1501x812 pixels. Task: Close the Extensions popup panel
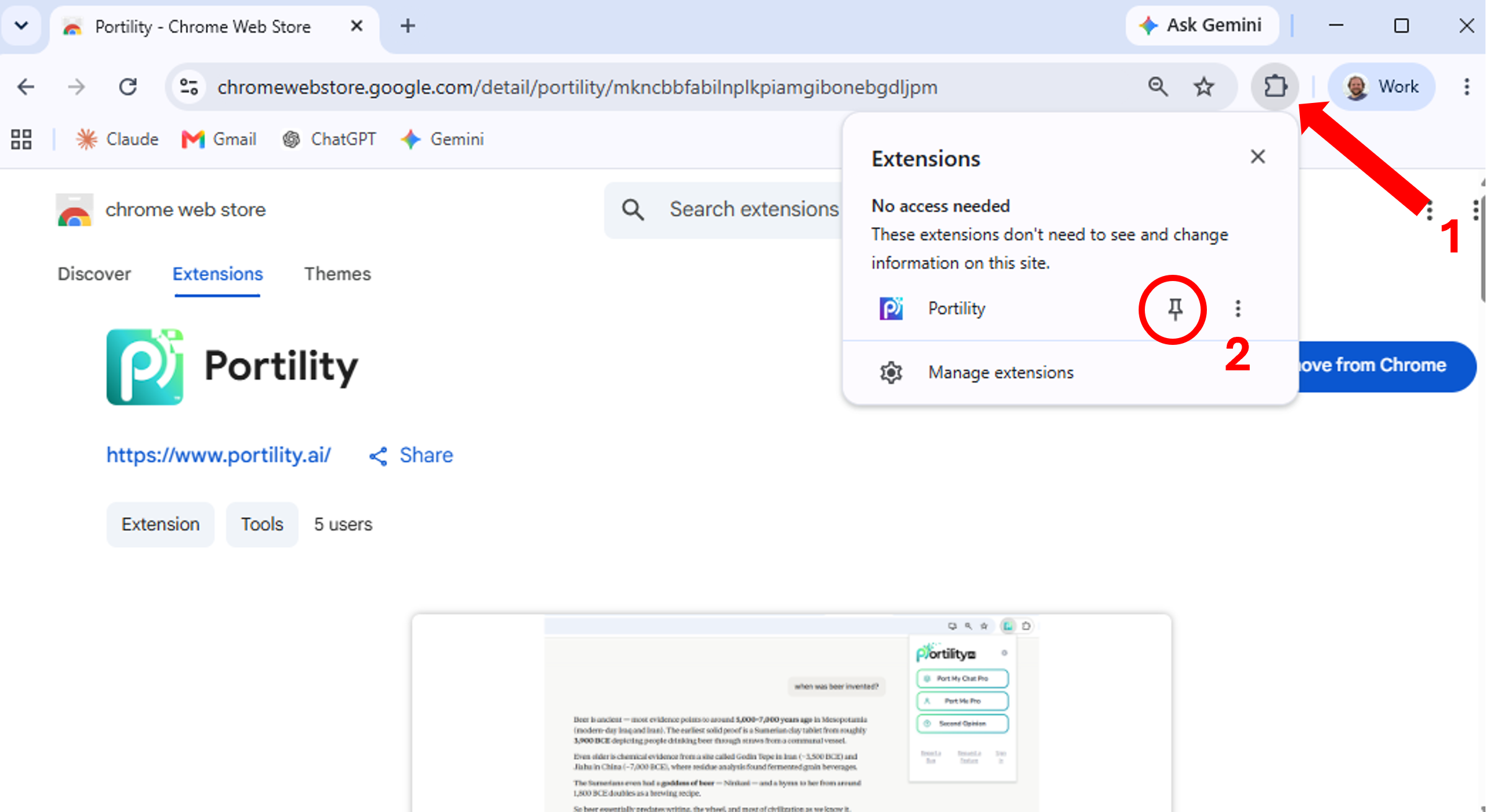(1257, 157)
